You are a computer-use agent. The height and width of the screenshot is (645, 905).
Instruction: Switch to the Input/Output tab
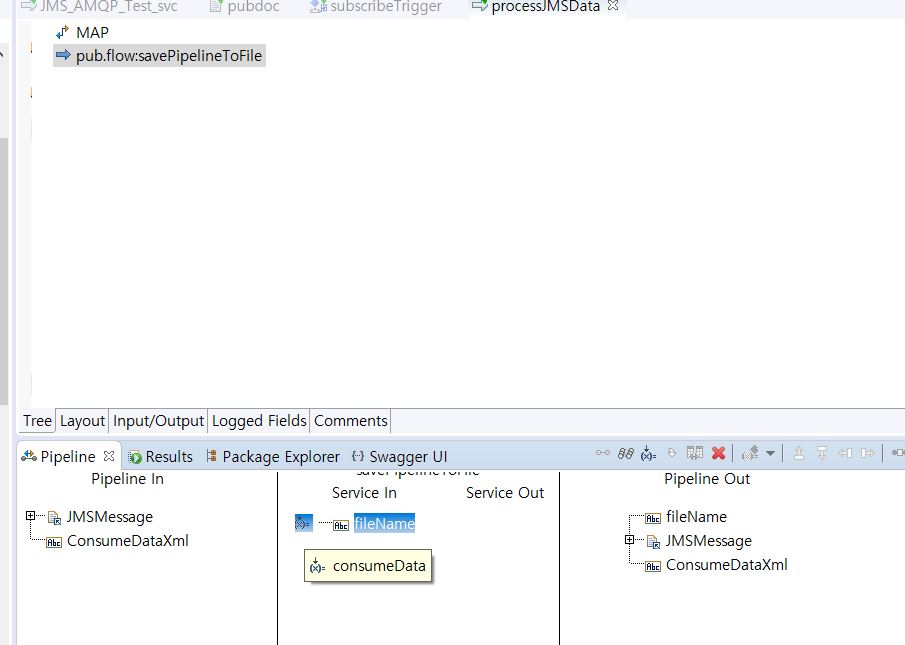[158, 421]
